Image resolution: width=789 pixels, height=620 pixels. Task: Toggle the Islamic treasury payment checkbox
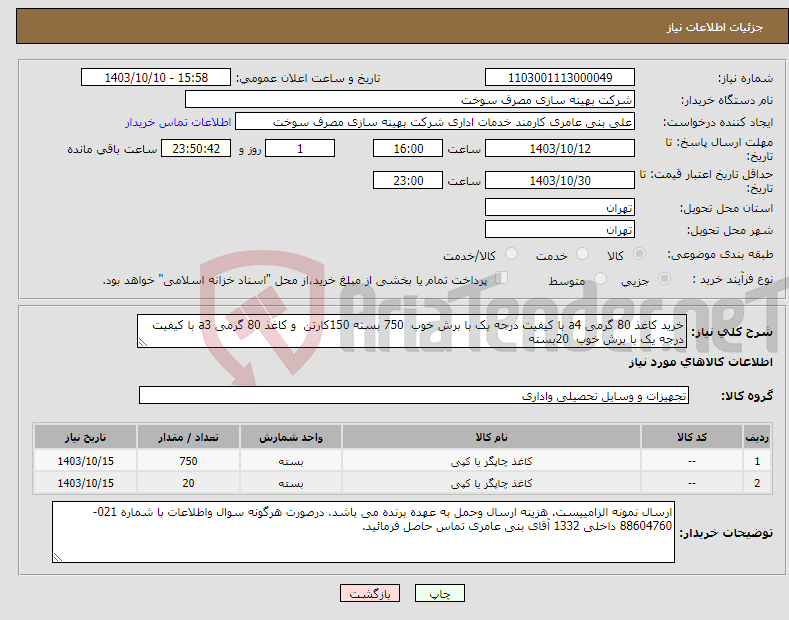(502, 278)
